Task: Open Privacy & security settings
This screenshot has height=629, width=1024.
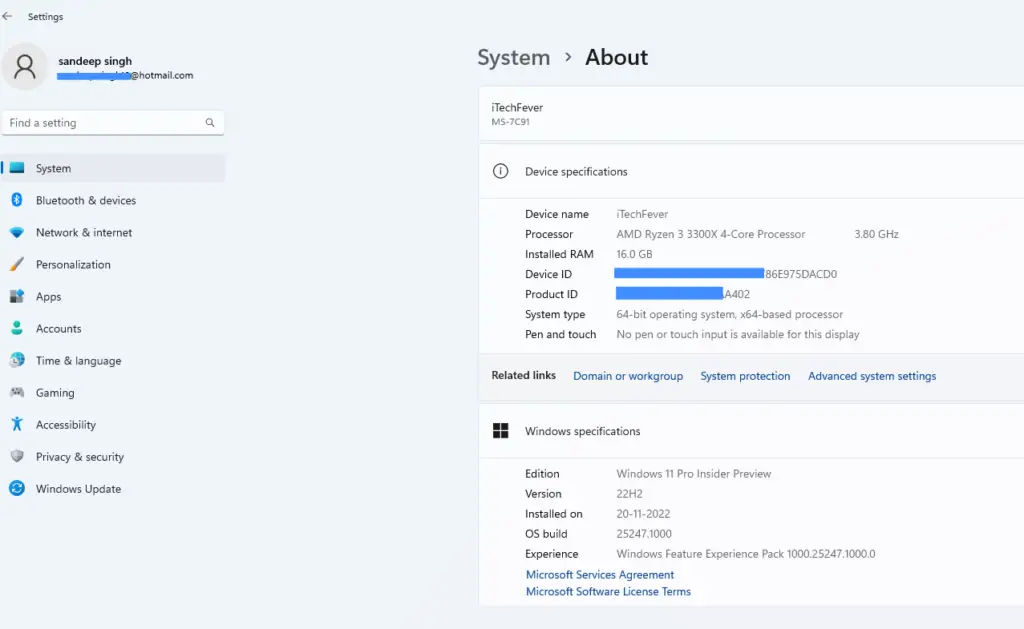Action: [x=114, y=456]
